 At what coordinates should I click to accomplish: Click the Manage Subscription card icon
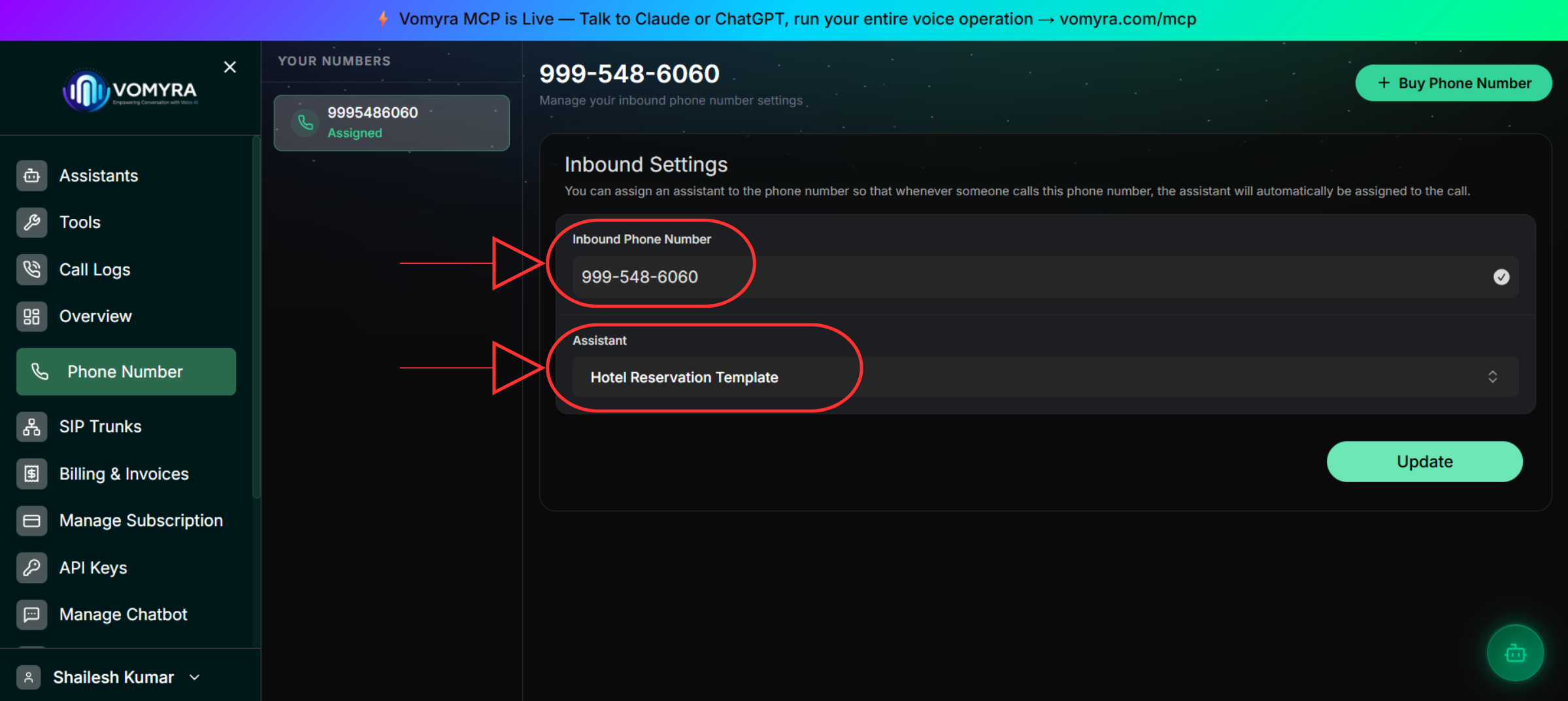31,521
